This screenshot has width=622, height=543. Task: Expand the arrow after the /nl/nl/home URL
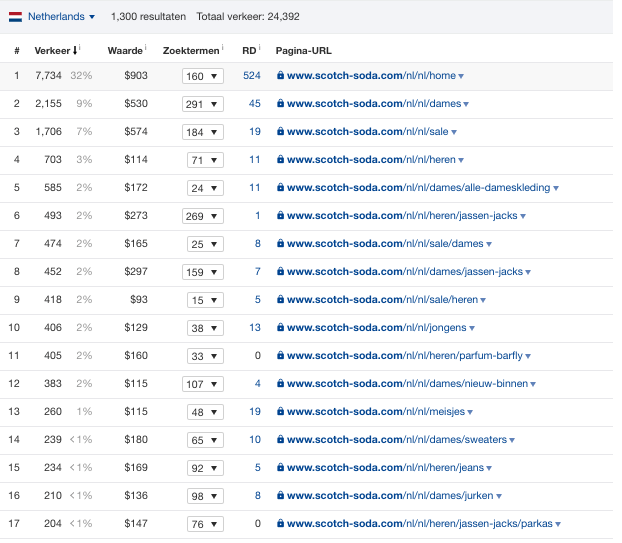(x=461, y=76)
